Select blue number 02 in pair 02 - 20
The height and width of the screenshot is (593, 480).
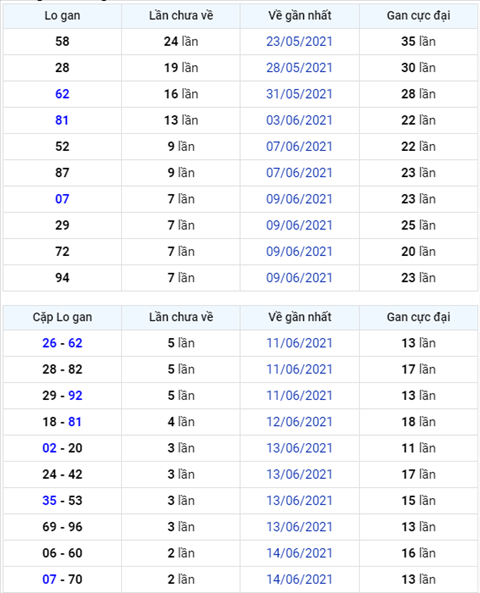pos(50,448)
